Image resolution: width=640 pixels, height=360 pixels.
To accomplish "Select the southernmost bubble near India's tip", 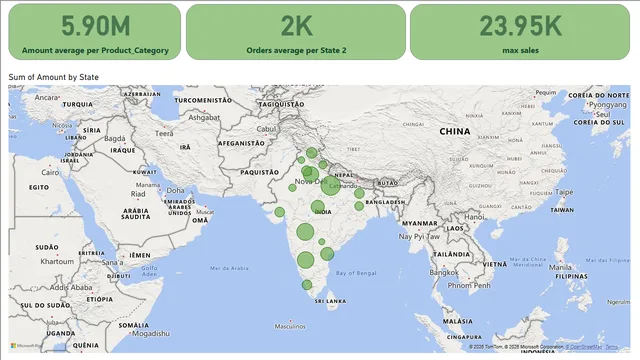I will click(x=307, y=285).
